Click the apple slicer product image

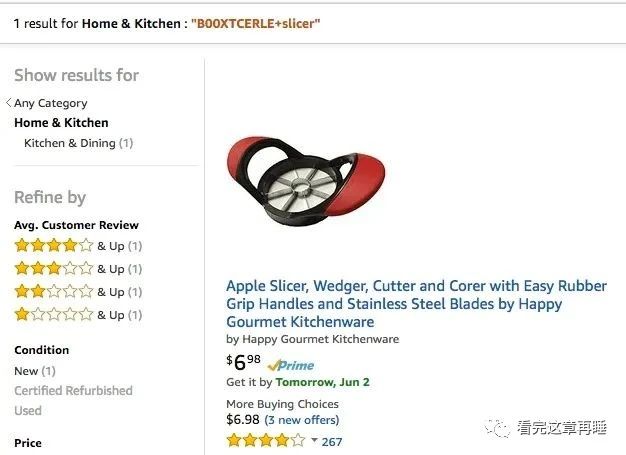tap(306, 181)
